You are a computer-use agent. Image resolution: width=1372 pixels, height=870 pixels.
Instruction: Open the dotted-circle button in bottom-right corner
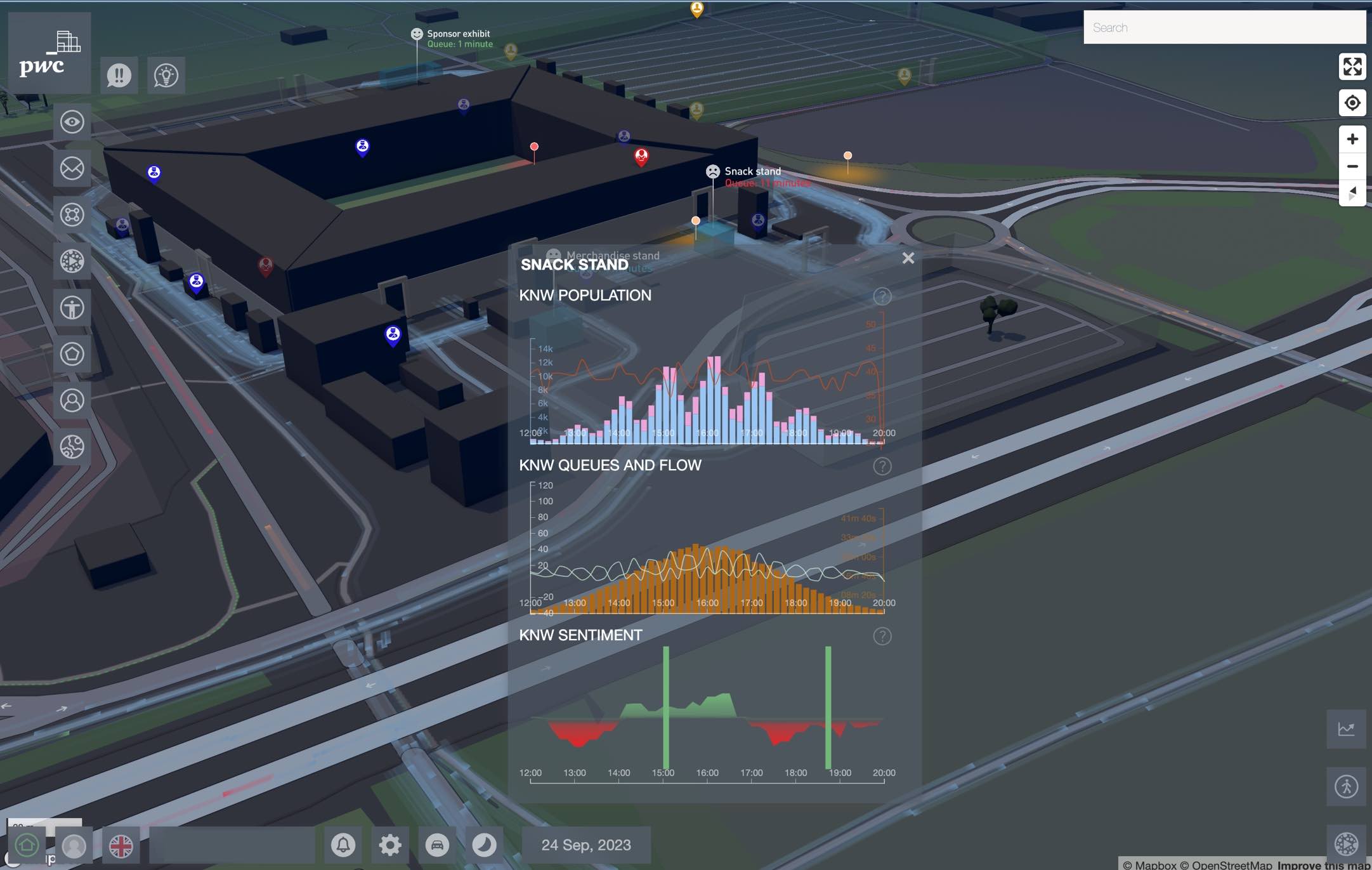tap(1346, 844)
